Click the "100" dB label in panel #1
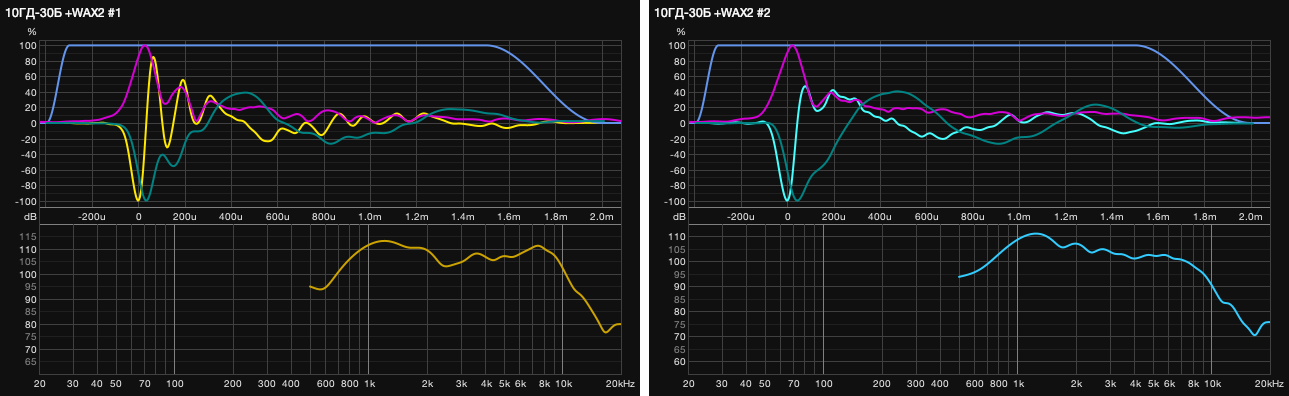1289x396 pixels. tap(27, 274)
